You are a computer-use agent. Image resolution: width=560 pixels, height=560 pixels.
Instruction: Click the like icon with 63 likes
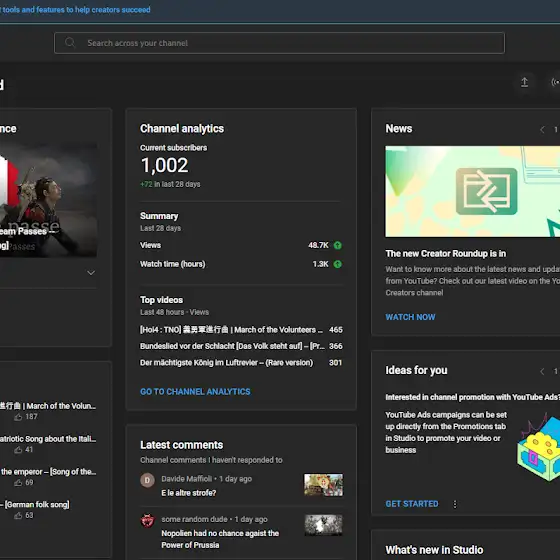(18, 515)
